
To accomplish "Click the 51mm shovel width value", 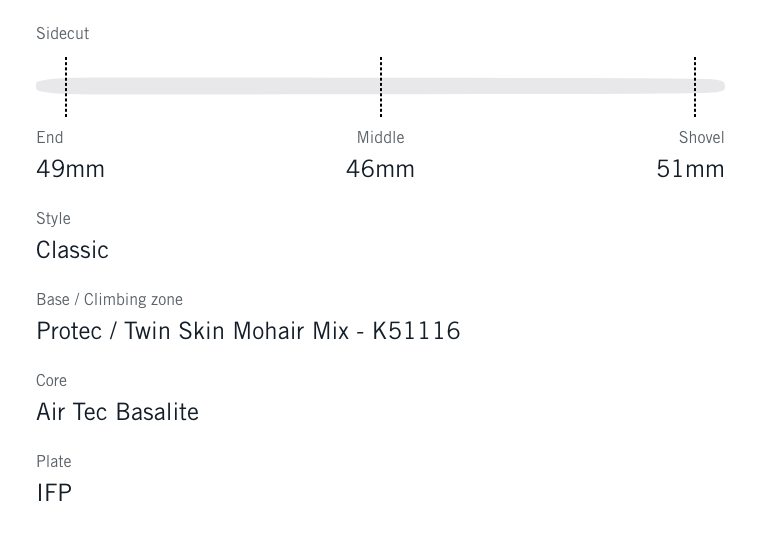I will coord(690,169).
